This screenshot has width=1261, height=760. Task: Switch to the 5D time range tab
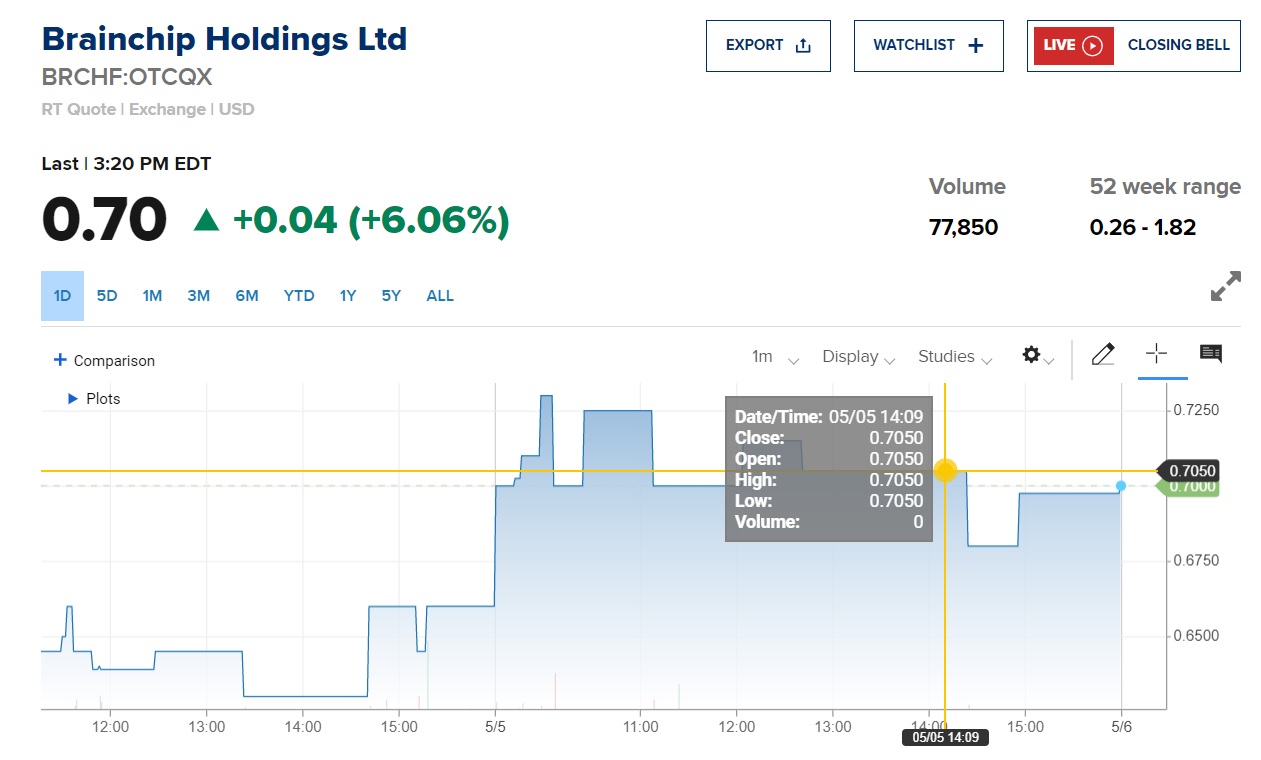(x=107, y=296)
